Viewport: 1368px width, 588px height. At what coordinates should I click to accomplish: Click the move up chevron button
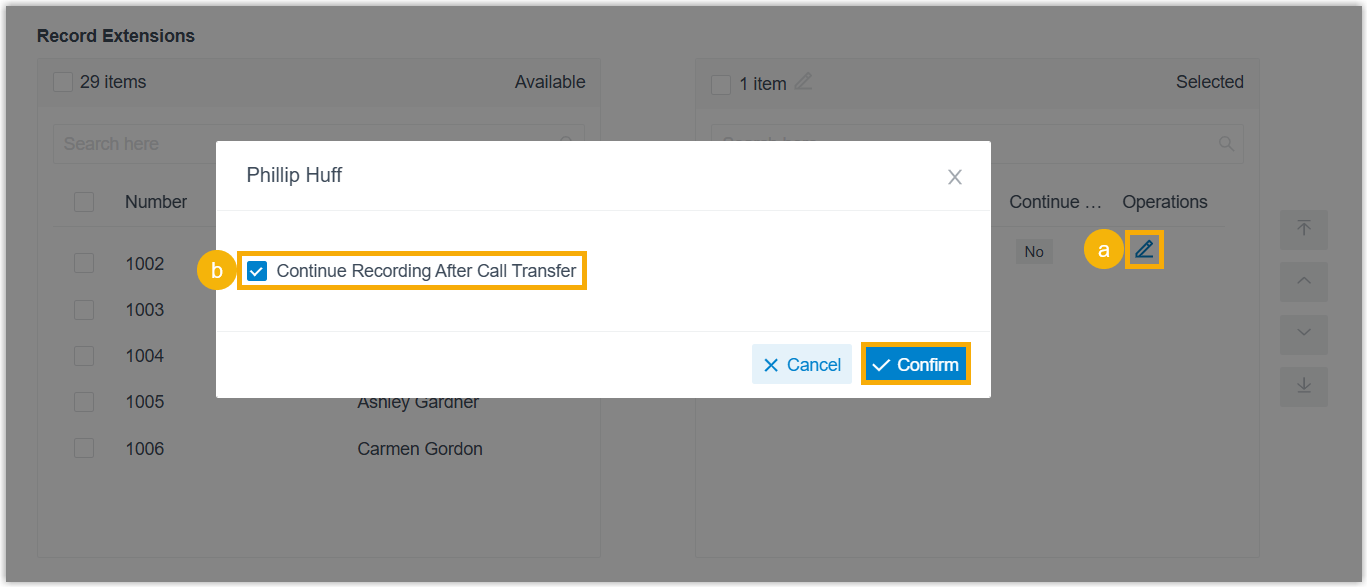point(1303,281)
